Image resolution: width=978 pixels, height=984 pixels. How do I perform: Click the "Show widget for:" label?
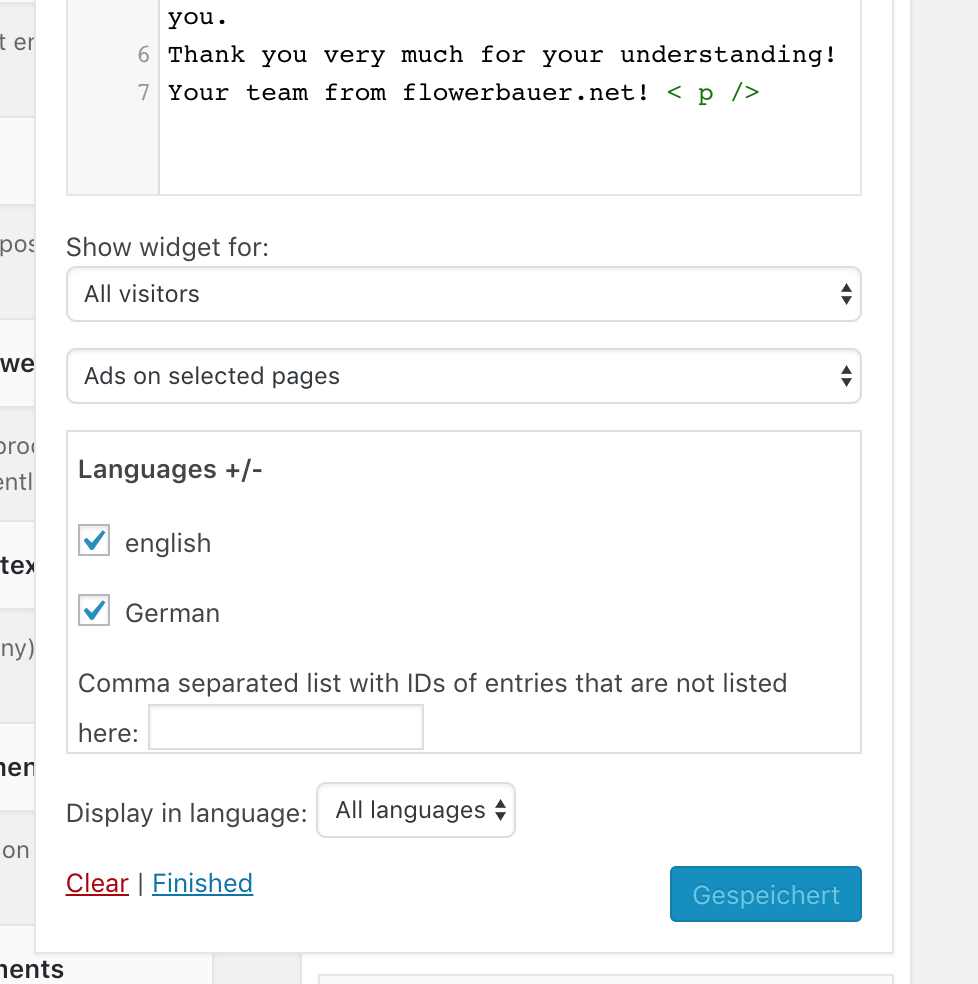coord(167,247)
